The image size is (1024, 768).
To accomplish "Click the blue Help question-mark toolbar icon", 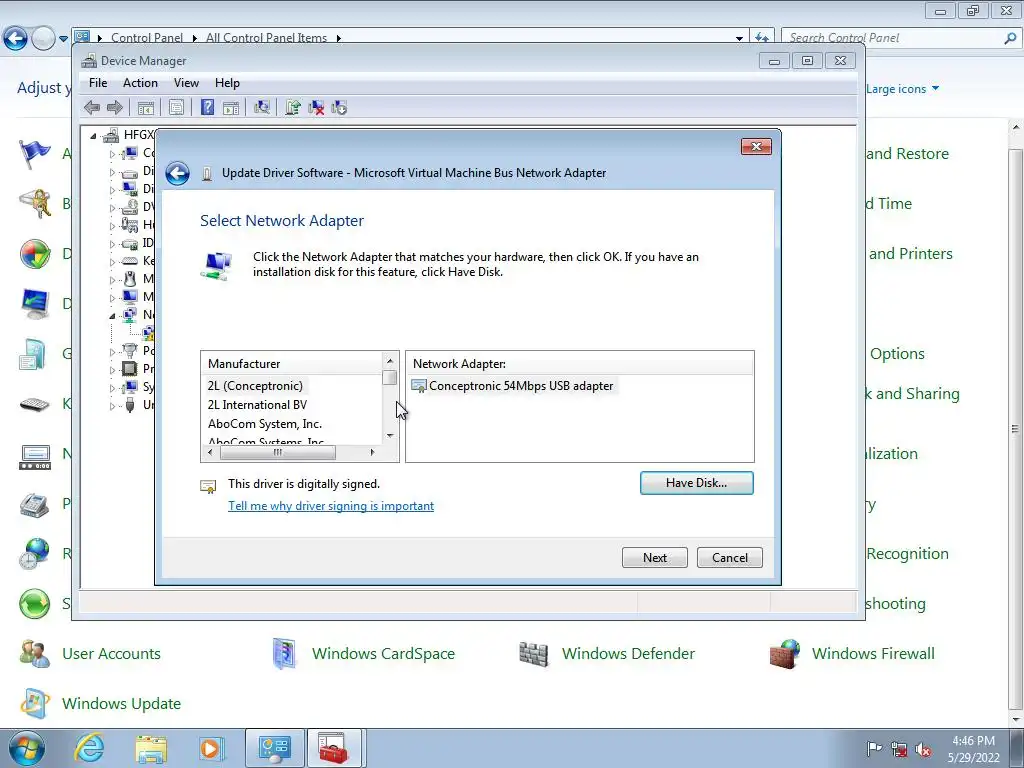I will [207, 108].
